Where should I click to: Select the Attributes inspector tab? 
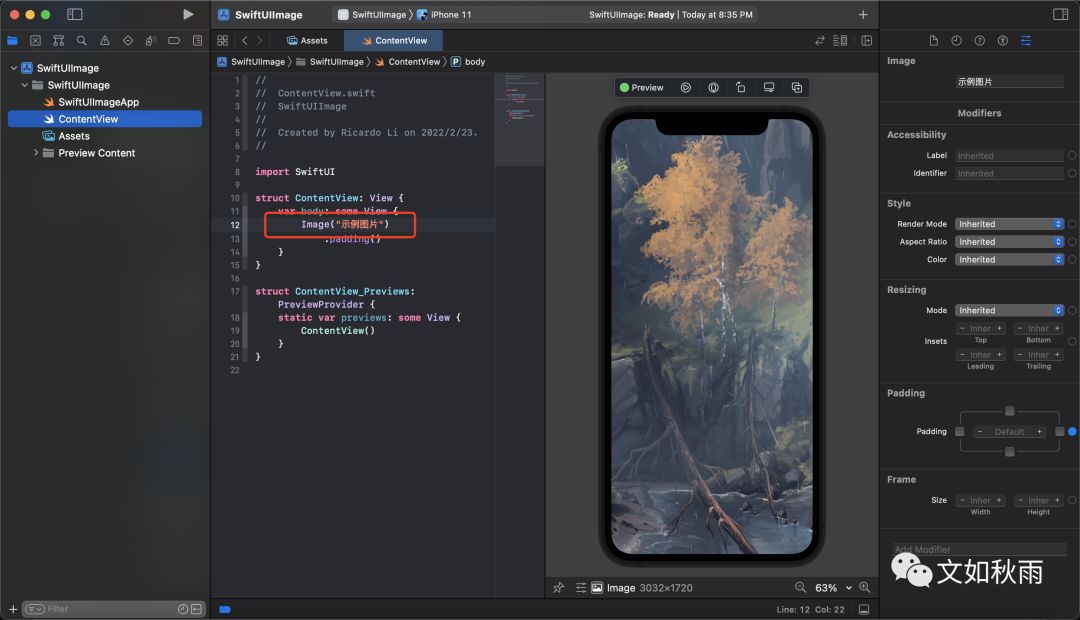click(1026, 41)
